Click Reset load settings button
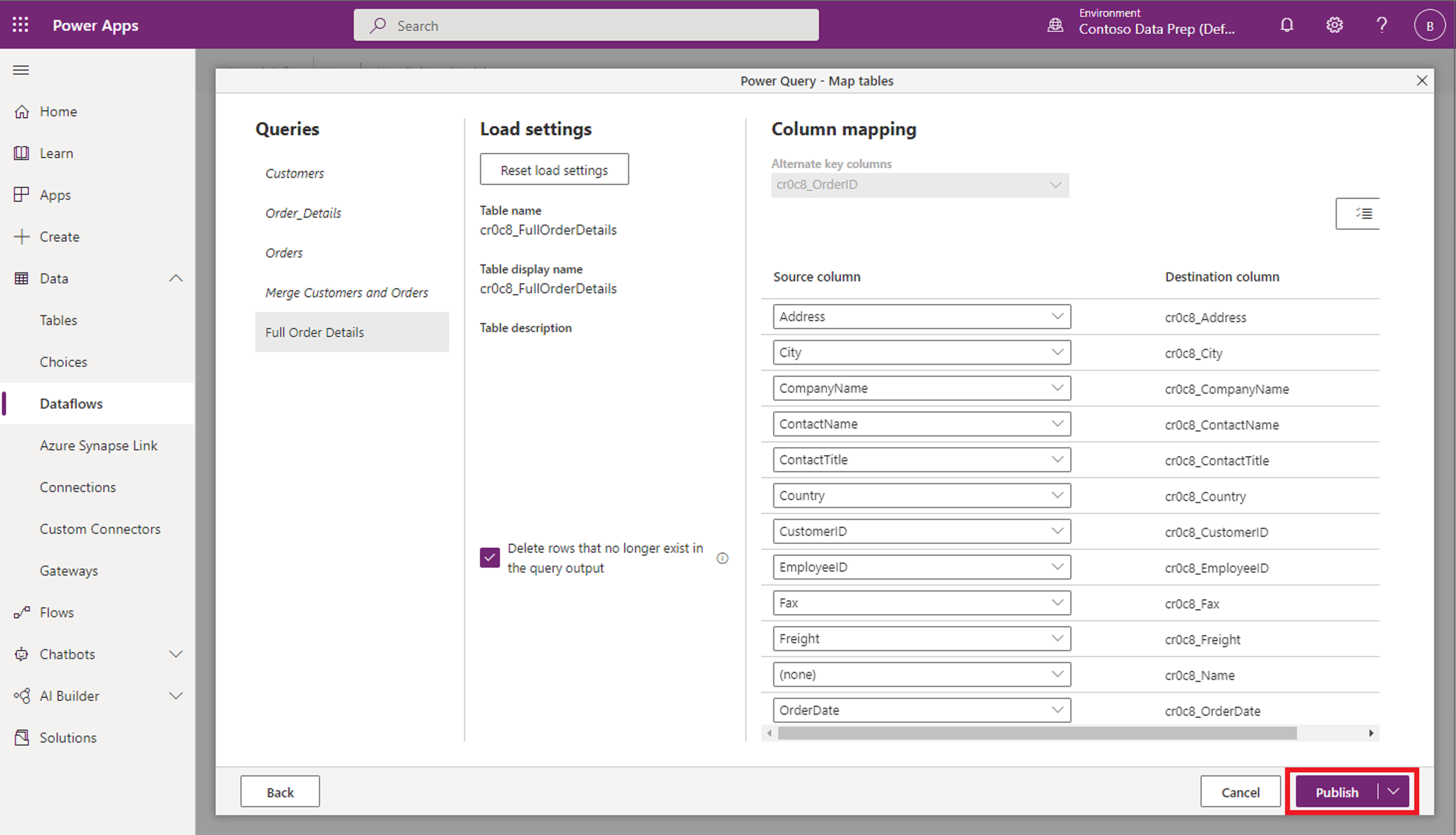 point(554,170)
